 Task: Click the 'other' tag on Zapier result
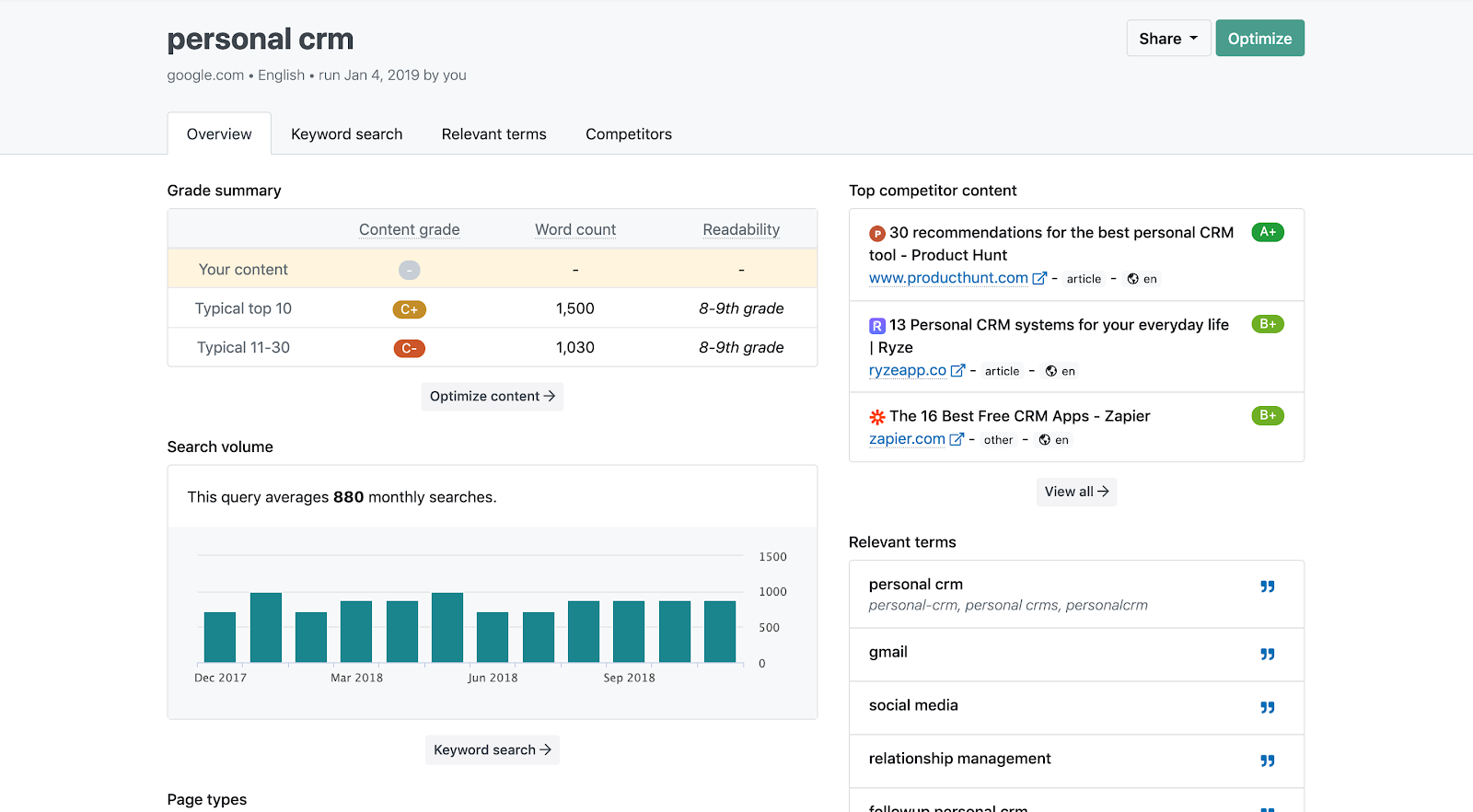(x=998, y=440)
